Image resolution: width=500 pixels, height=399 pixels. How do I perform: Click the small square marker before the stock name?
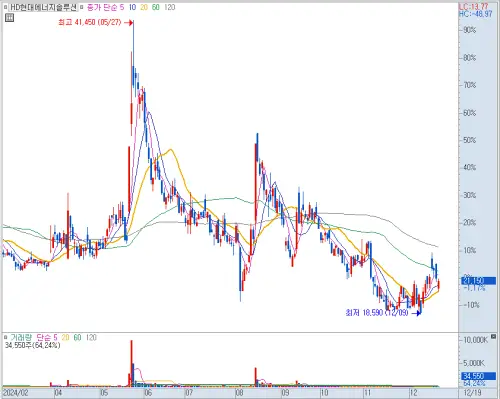pos(5,7)
